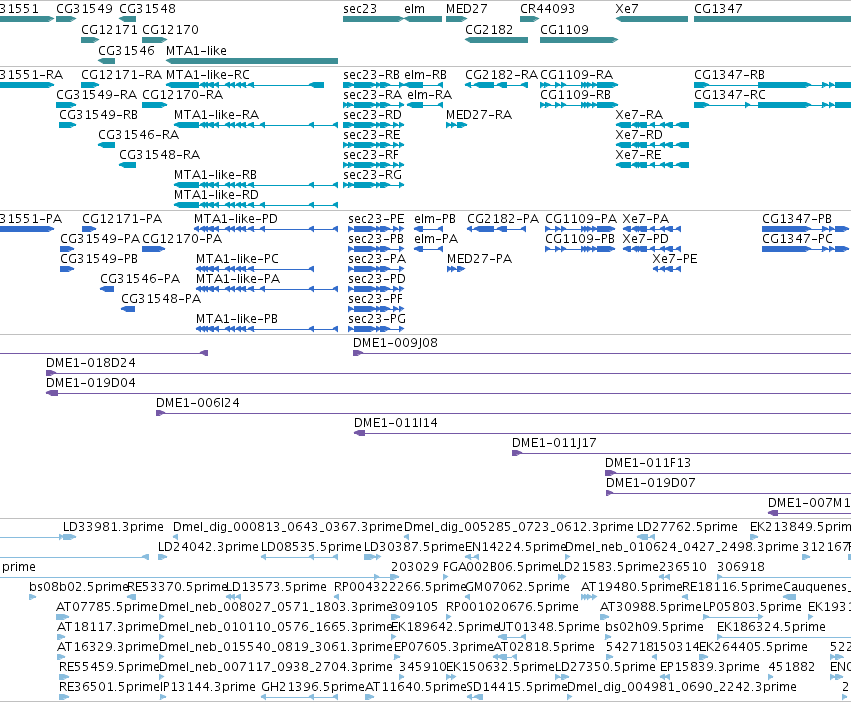Click transcript CG31546-RA
851x702 pixels.
(x=106, y=145)
